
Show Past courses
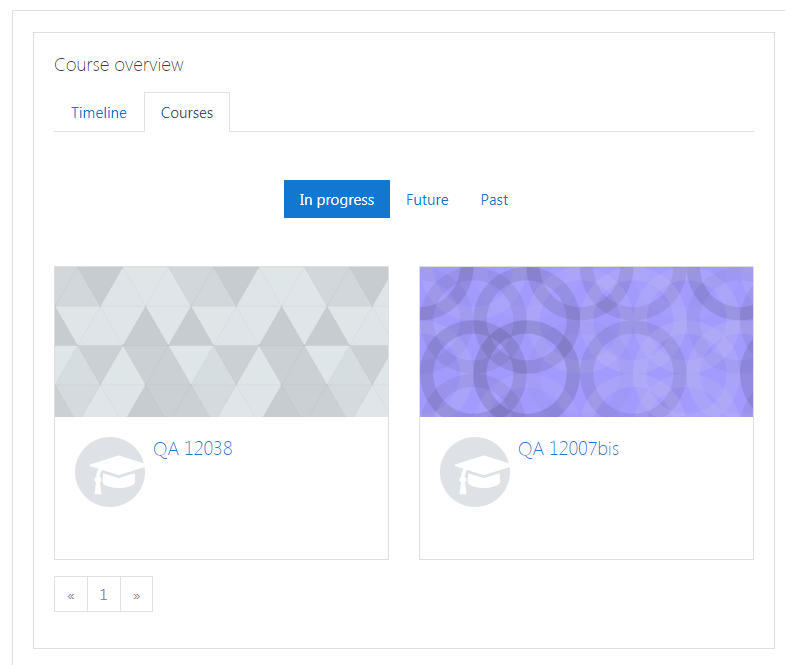click(x=494, y=199)
